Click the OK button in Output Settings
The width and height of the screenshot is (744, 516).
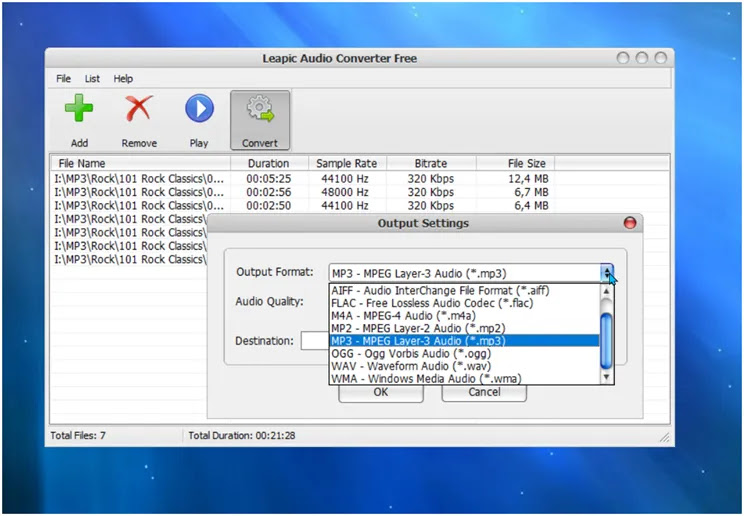tap(381, 393)
